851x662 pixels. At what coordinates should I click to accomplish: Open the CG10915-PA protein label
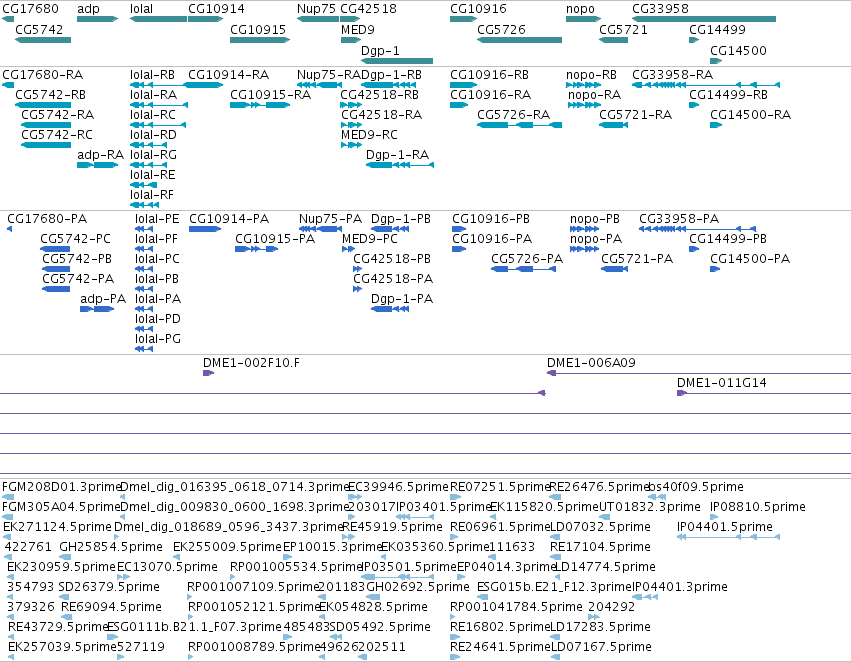pos(275,239)
